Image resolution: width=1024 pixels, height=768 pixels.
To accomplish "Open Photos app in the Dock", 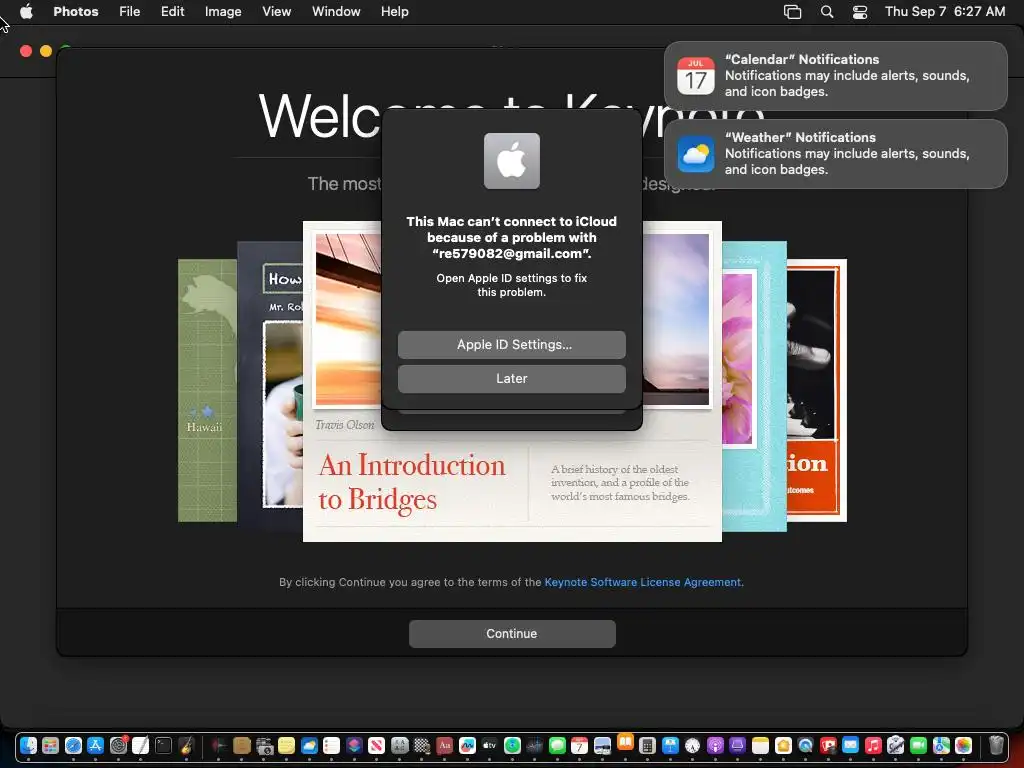I will pos(963,745).
